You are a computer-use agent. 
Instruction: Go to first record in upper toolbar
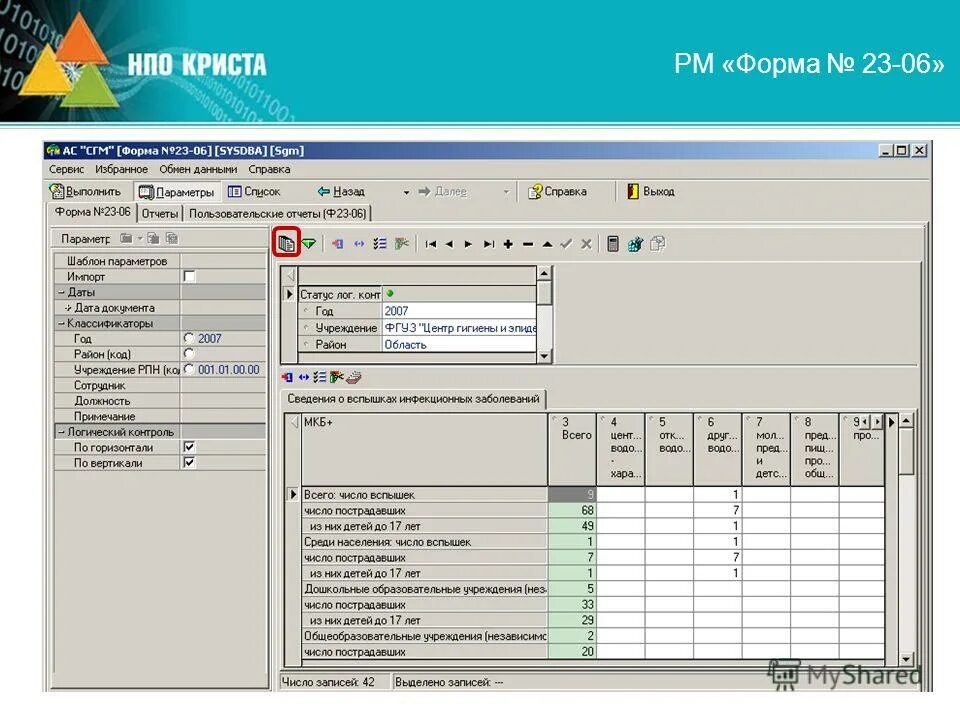tap(430, 244)
